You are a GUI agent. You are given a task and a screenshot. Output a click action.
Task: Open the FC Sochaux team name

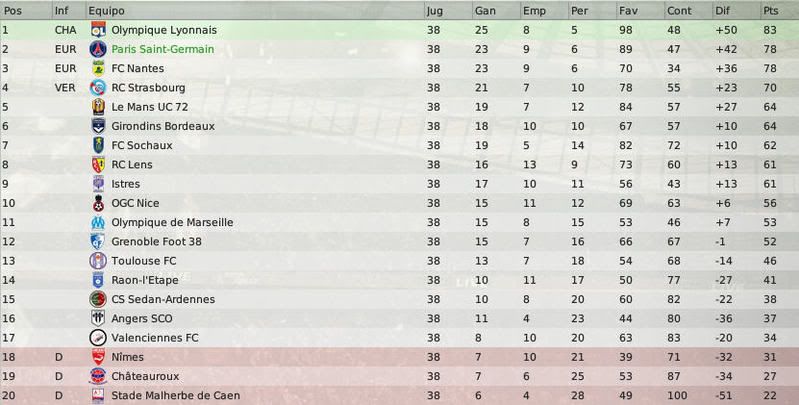click(142, 145)
